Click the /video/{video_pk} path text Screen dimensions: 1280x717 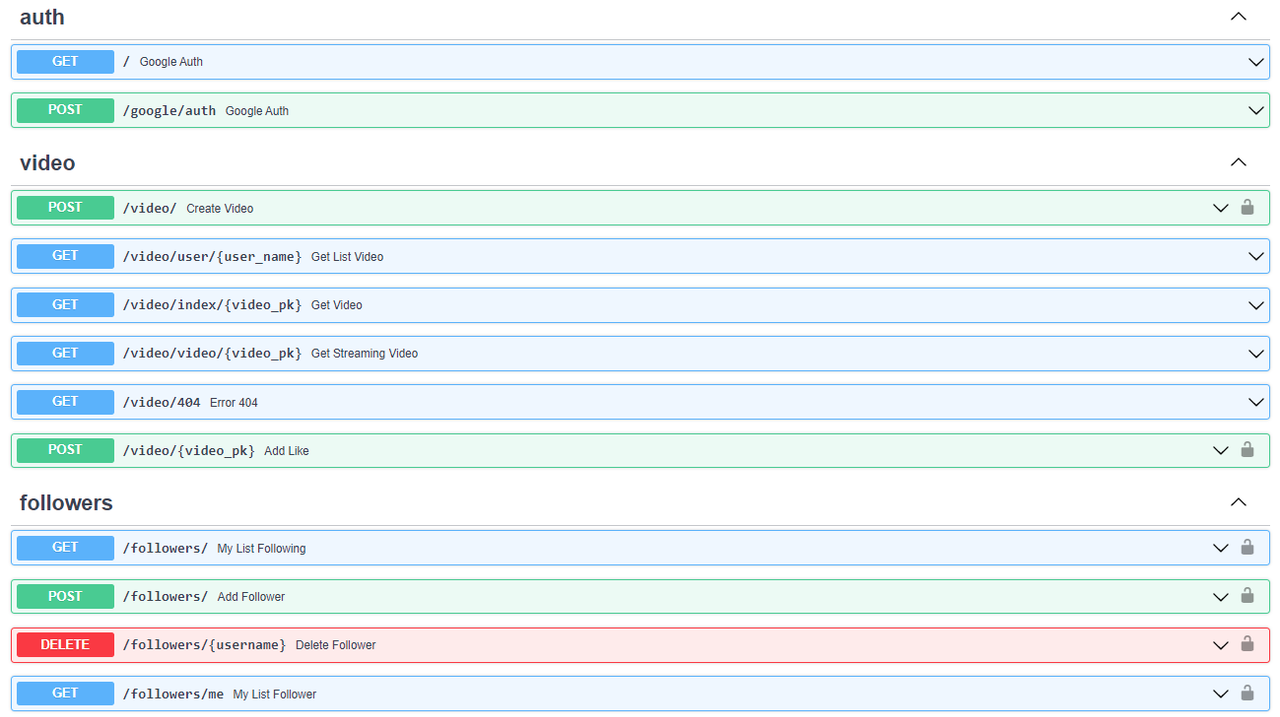[x=188, y=451]
